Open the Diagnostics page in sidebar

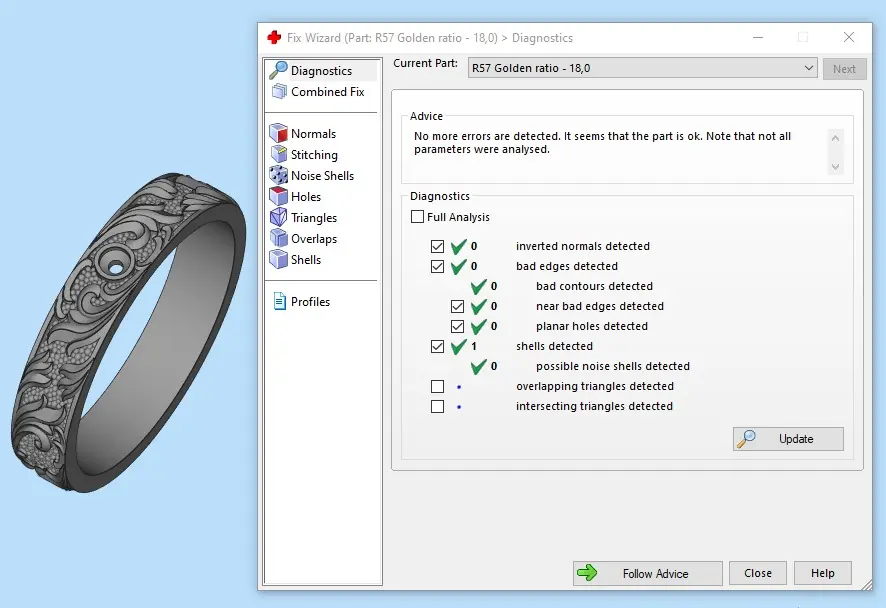click(x=322, y=71)
